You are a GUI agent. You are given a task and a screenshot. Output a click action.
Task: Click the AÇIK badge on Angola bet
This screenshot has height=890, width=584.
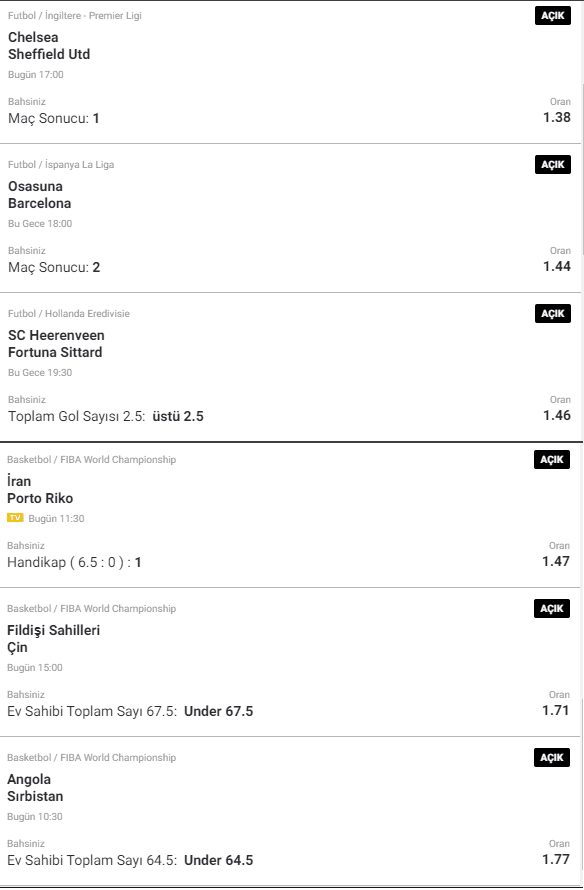pos(552,758)
